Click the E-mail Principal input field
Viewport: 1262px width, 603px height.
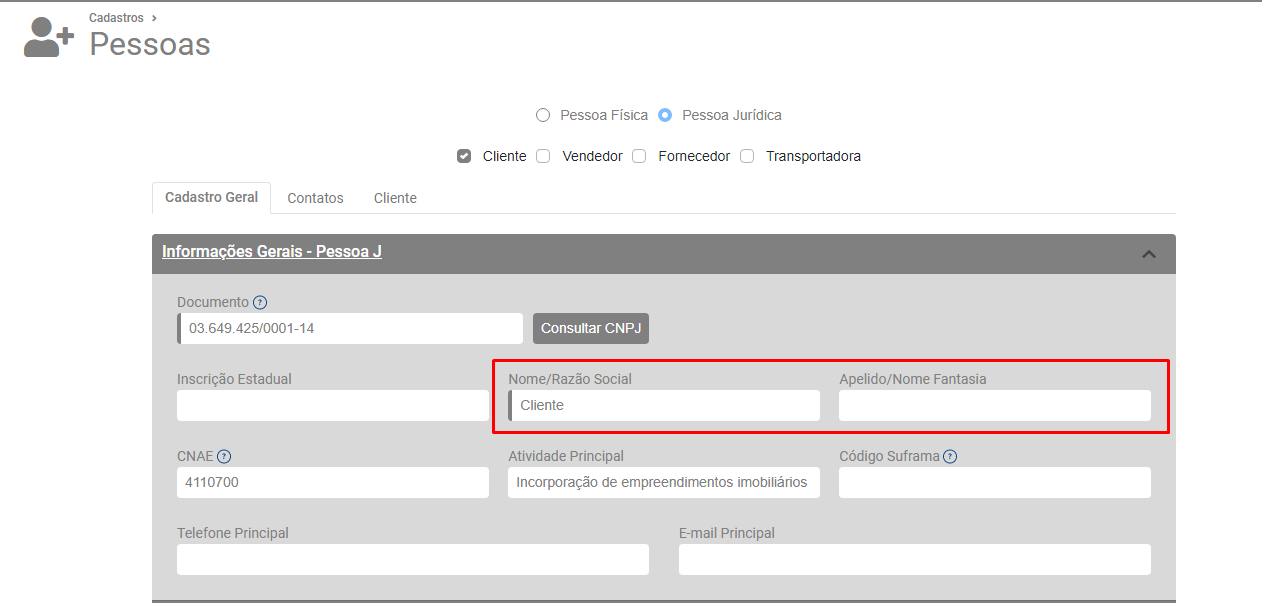[x=914, y=559]
